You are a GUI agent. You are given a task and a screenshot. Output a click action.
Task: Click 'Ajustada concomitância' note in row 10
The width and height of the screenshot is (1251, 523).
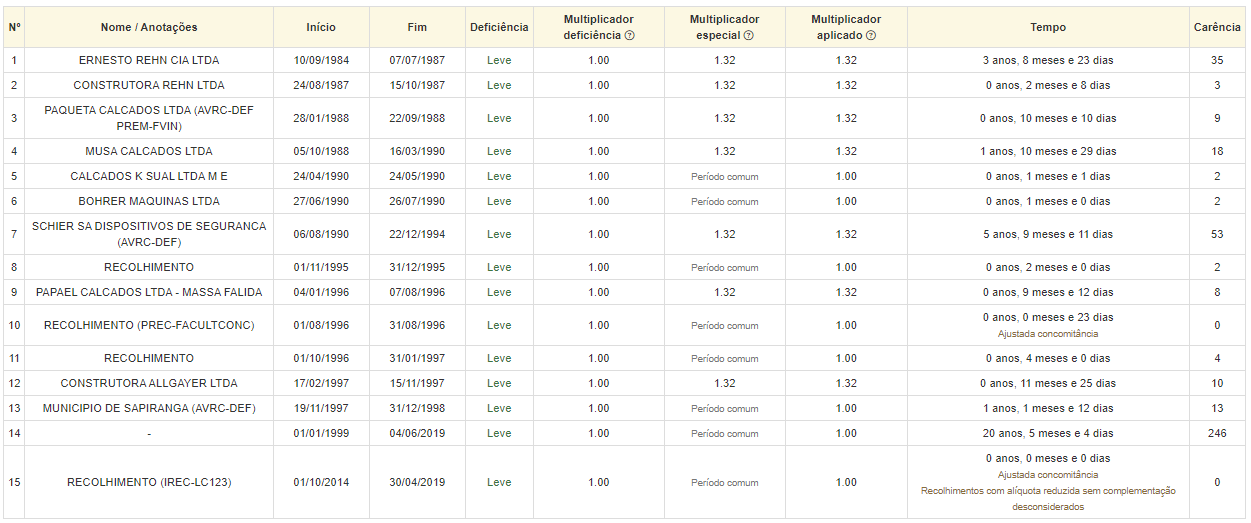[x=1048, y=334]
